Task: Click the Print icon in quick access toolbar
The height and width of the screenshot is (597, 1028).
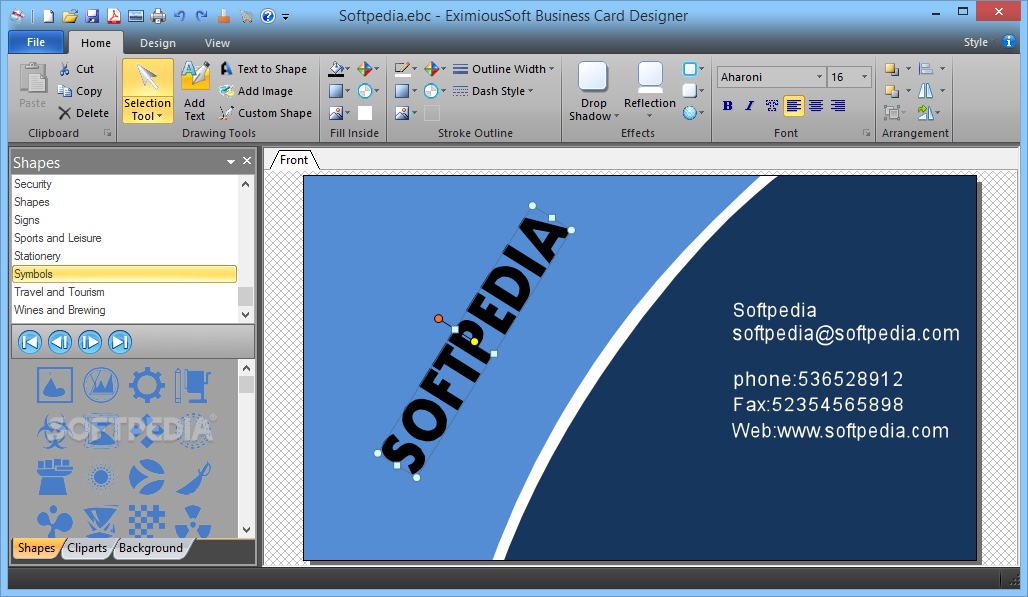Action: point(158,16)
